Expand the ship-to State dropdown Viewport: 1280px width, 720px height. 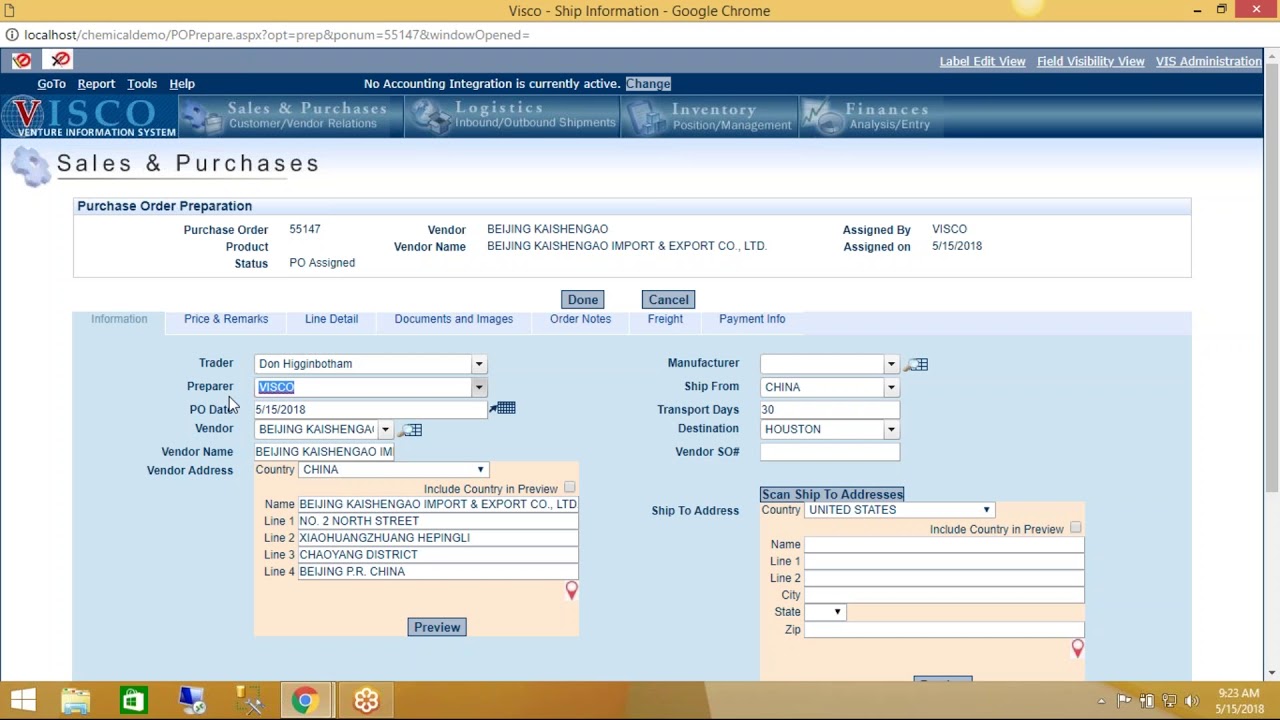[825, 612]
